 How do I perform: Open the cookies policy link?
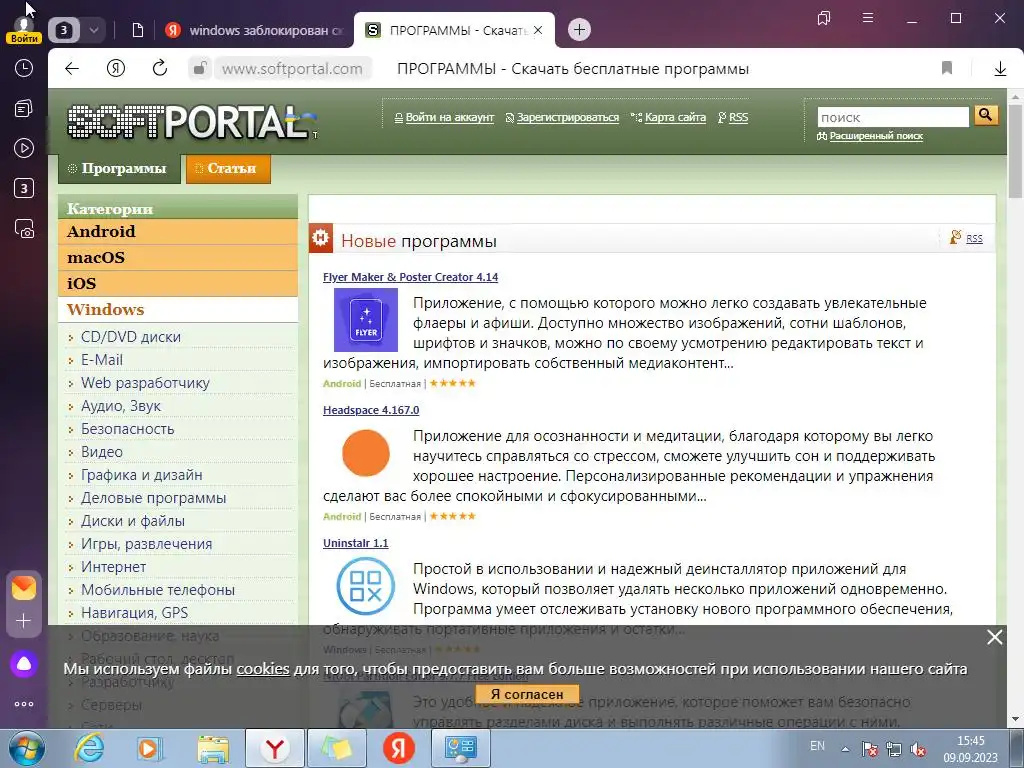[263, 669]
